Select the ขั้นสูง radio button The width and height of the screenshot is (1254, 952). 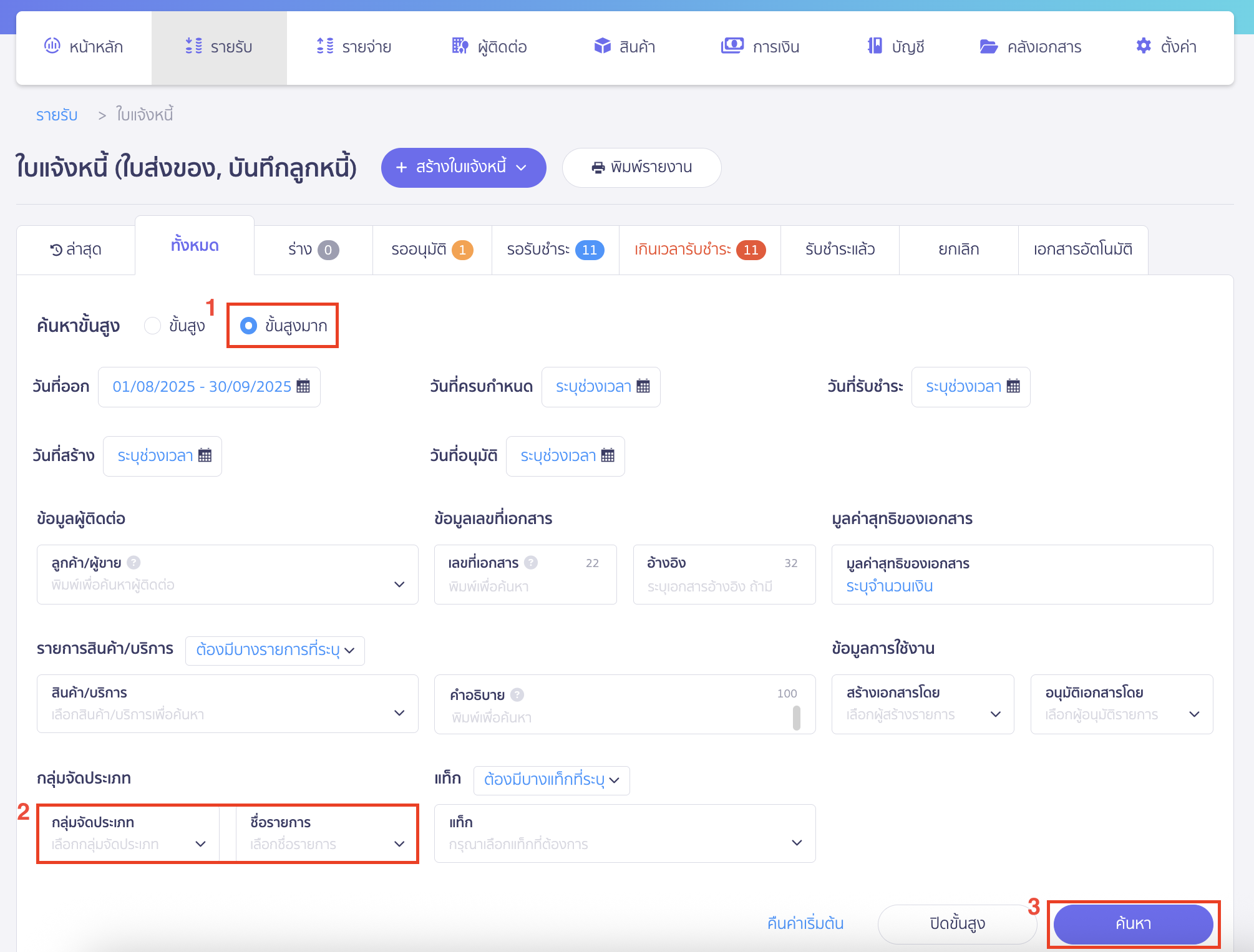[153, 326]
